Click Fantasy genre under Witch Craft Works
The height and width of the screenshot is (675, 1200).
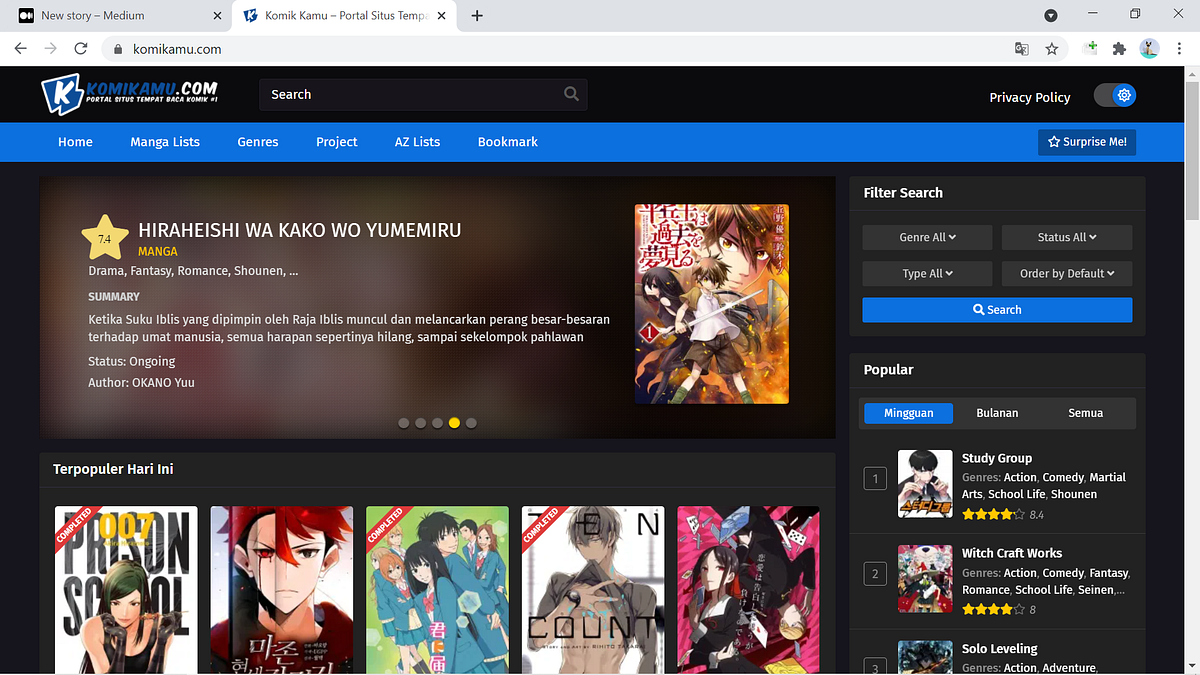point(1108,573)
